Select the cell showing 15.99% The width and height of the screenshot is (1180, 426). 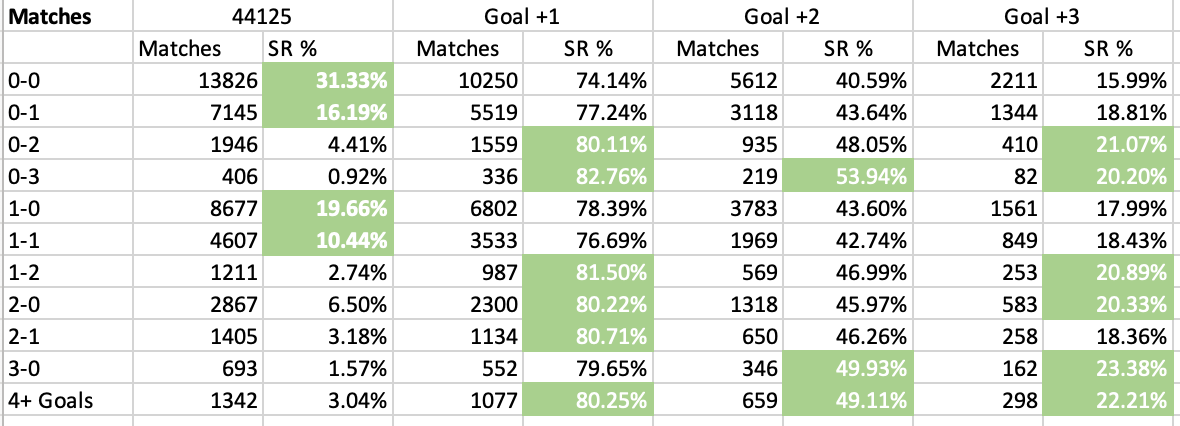pyautogui.click(x=1111, y=80)
